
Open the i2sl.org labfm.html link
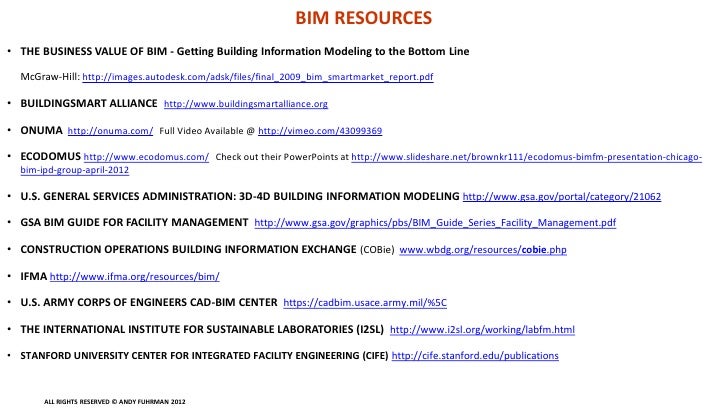pos(482,330)
